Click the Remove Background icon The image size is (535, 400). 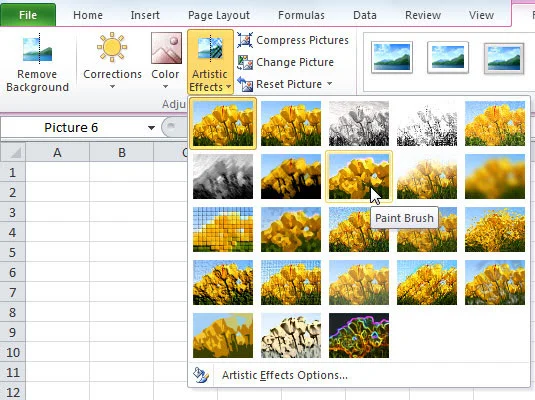pyautogui.click(x=38, y=48)
